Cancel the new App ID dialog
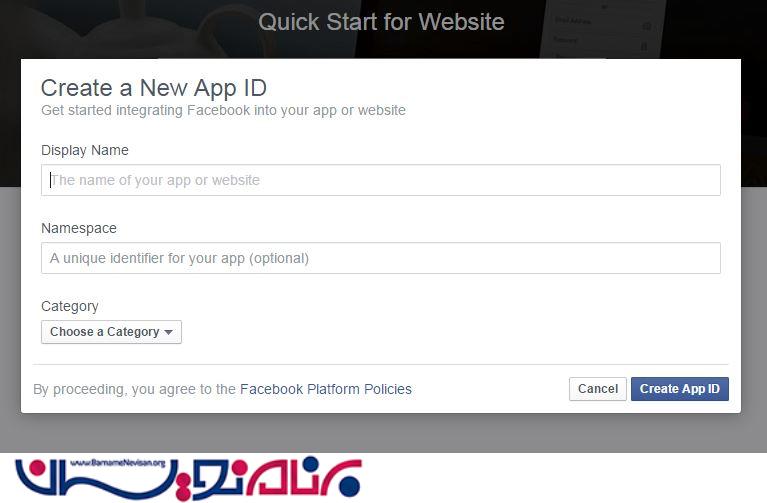Viewport: 767px width, 503px height. pyautogui.click(x=597, y=389)
